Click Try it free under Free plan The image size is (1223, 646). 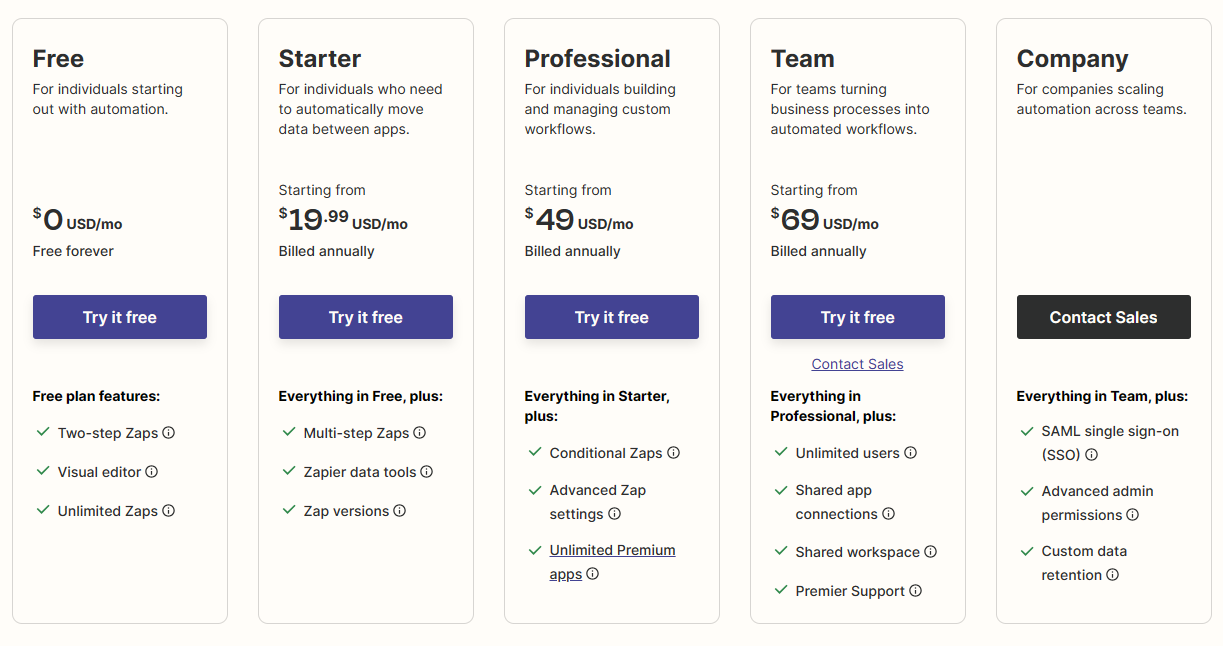(x=120, y=317)
